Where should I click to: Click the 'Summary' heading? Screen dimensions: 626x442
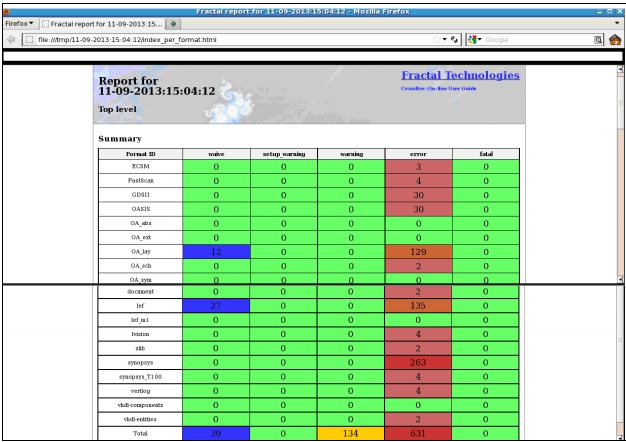click(120, 139)
